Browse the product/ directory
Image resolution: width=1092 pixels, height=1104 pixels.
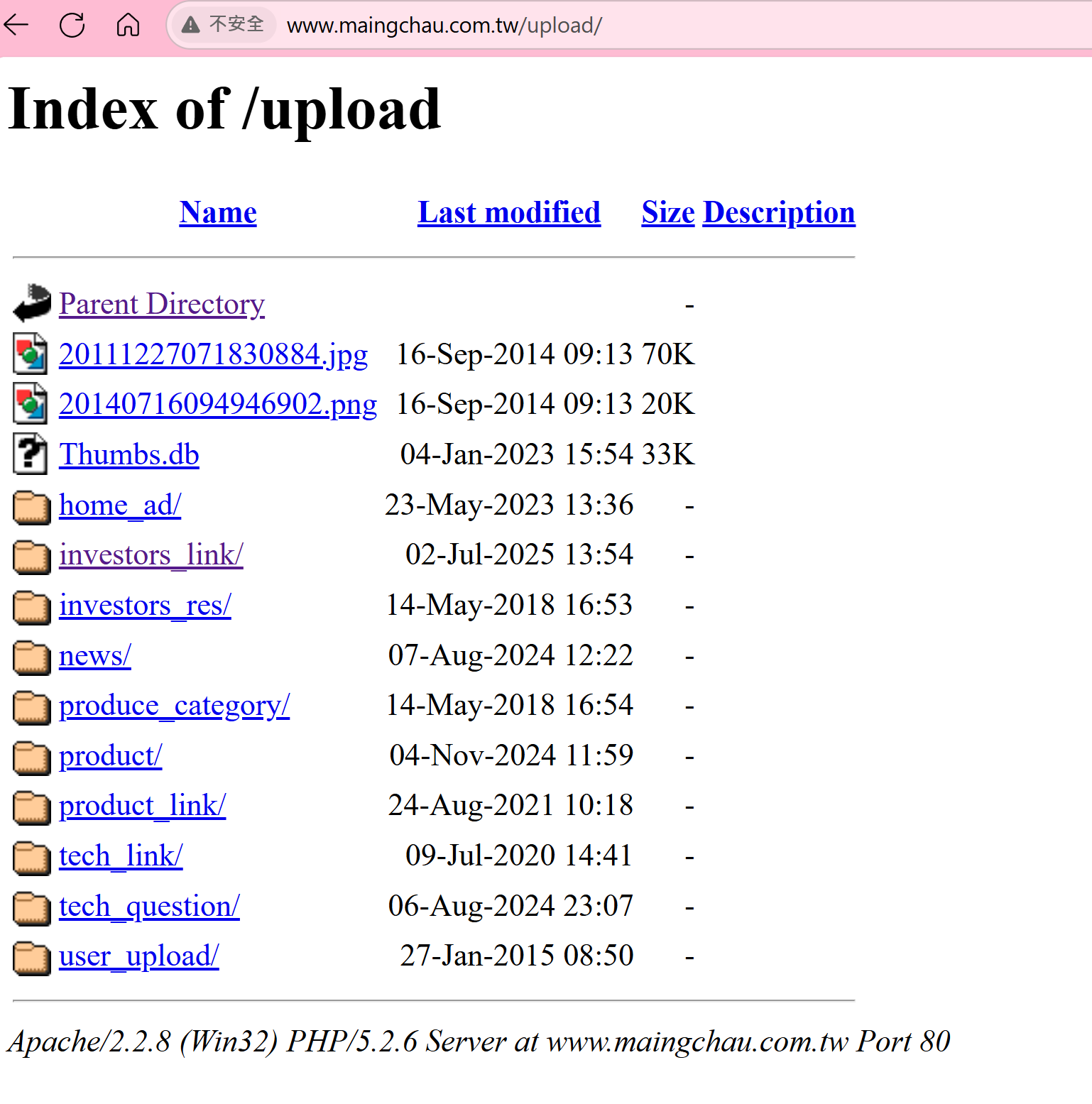(111, 755)
